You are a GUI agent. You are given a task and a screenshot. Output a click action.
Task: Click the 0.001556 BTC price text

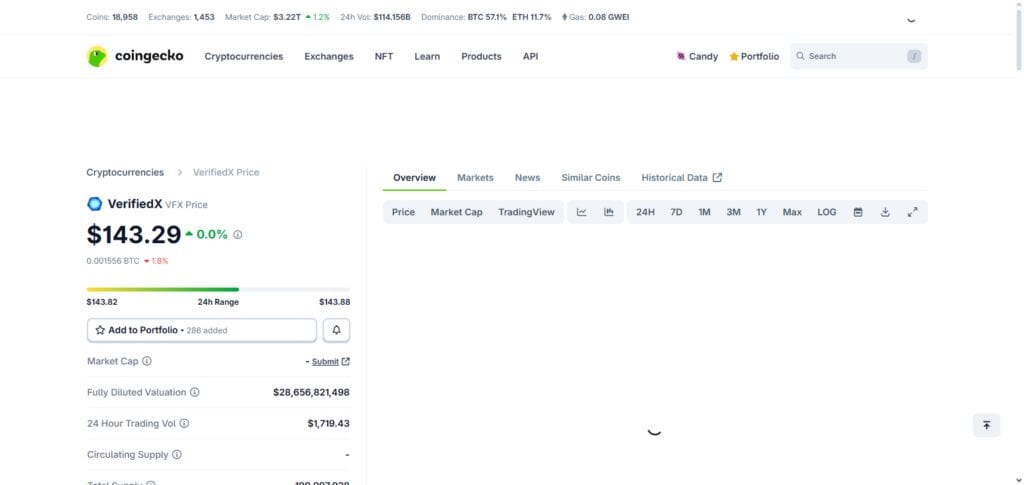click(x=113, y=261)
